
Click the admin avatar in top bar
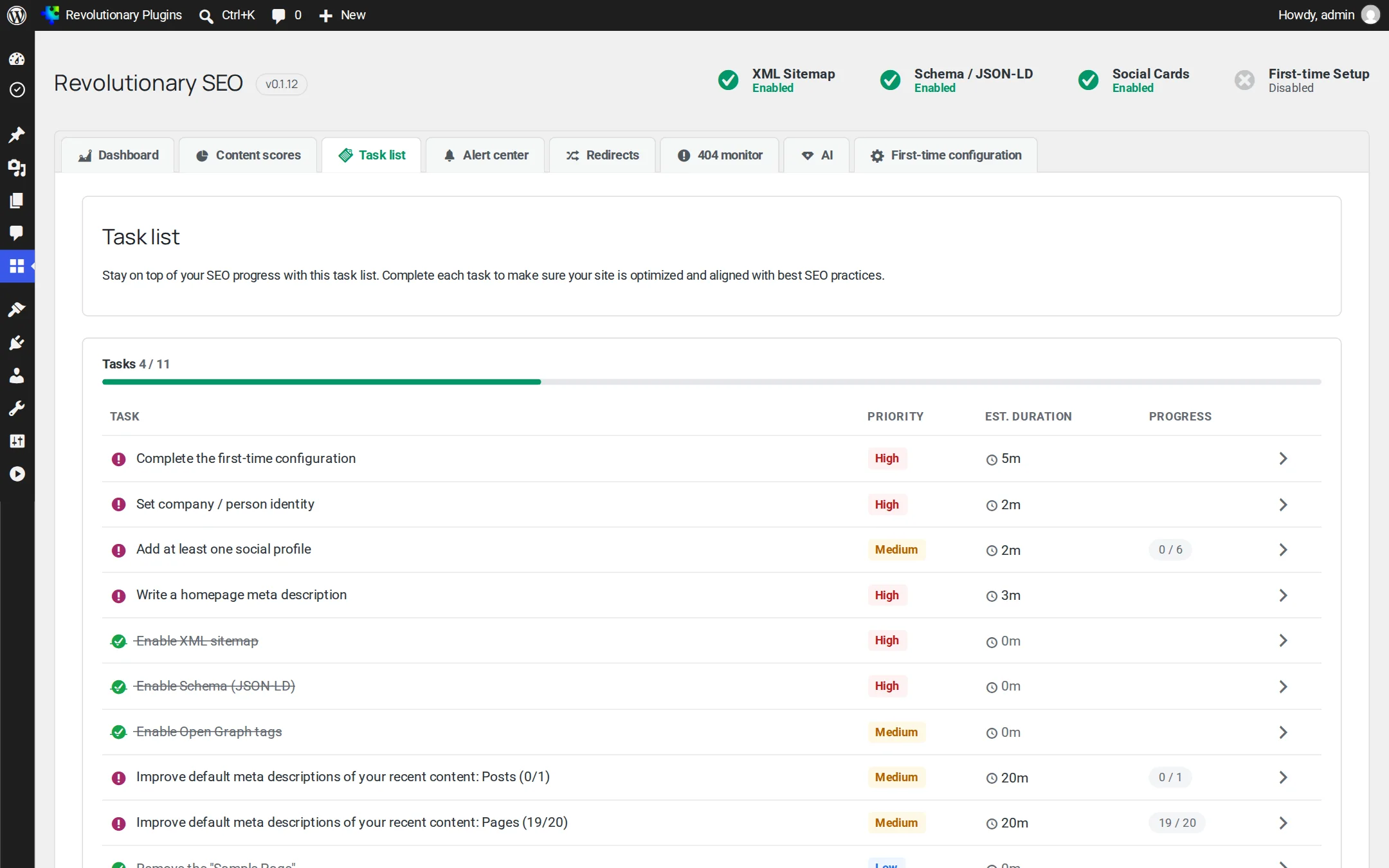[x=1370, y=15]
